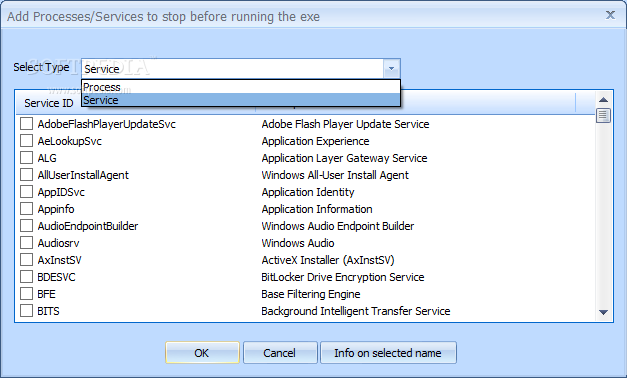Click Windows All-User Install Agent description

tap(335, 175)
